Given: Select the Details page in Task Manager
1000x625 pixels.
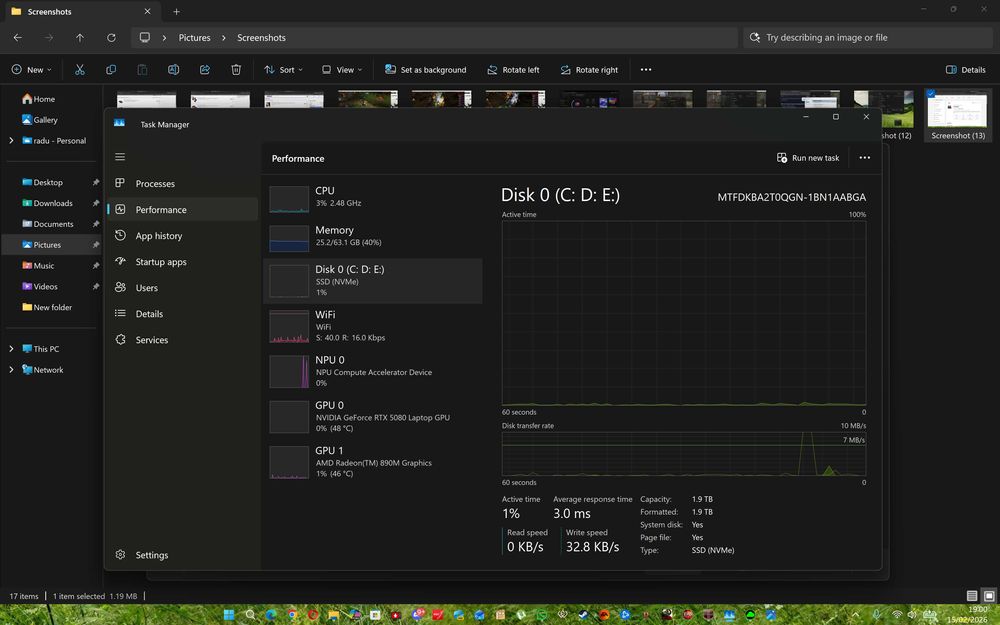Looking at the screenshot, I should click(x=149, y=314).
